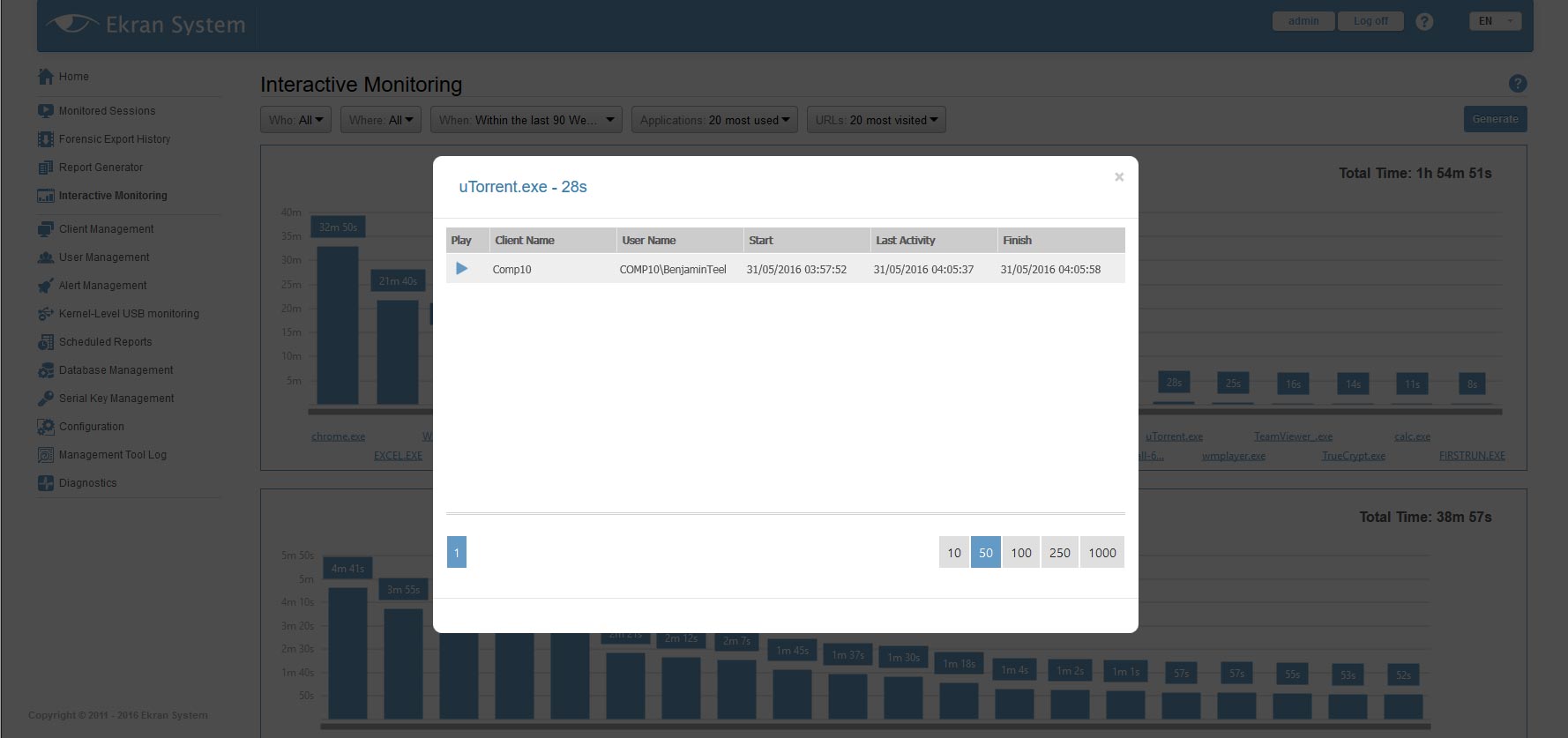Open the EN language dropdown

1496,21
